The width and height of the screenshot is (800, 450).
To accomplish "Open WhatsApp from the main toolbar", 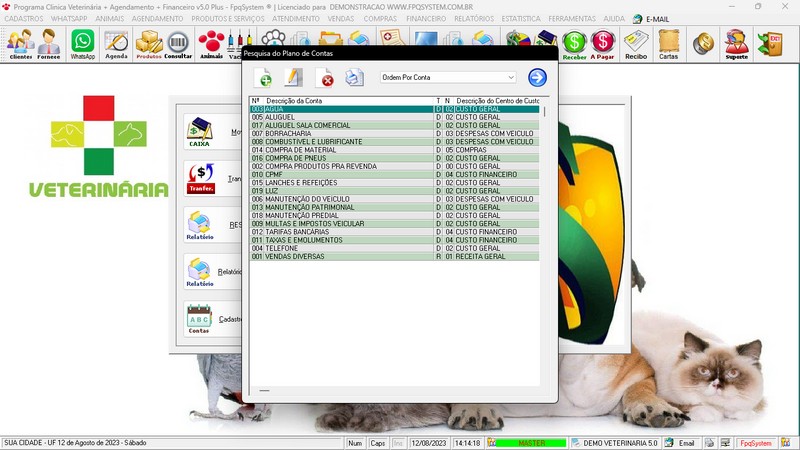I will click(x=82, y=44).
